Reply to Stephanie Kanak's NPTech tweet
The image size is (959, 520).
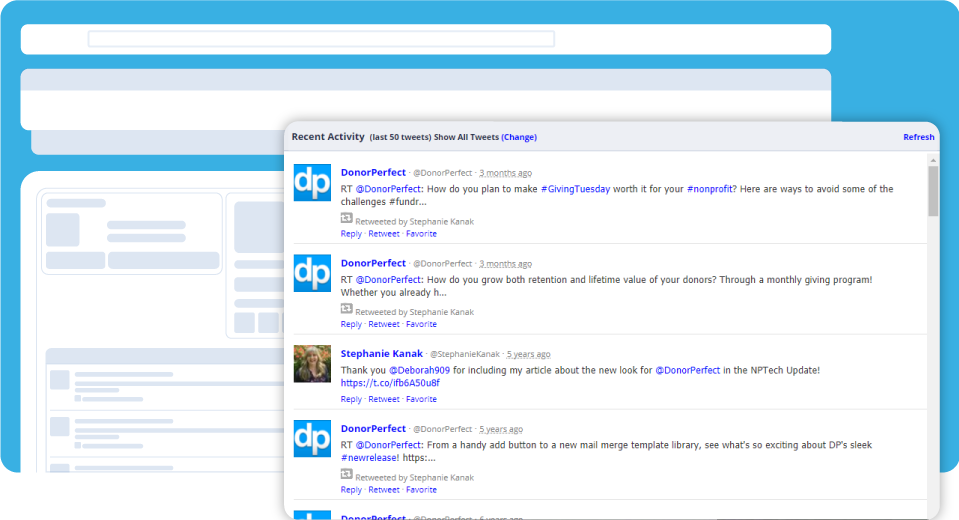(351, 399)
